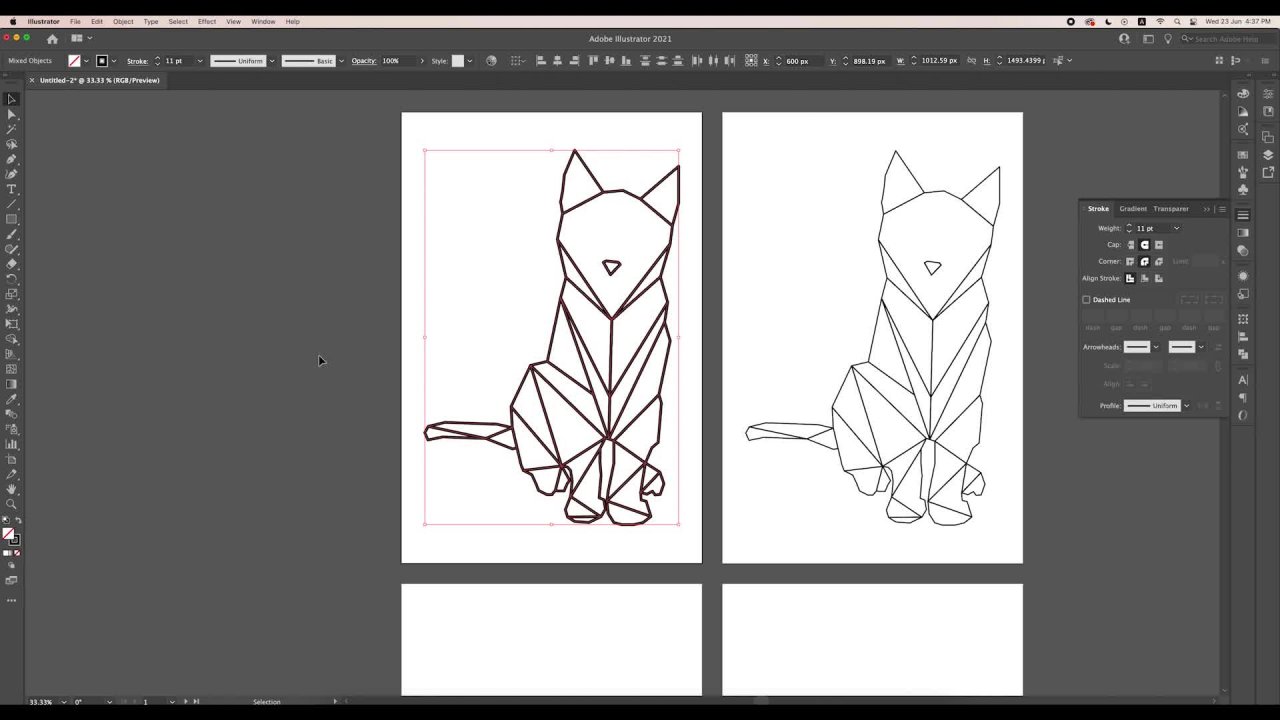Set stroke cap to round cap
The height and width of the screenshot is (720, 1280).
pyautogui.click(x=1145, y=245)
